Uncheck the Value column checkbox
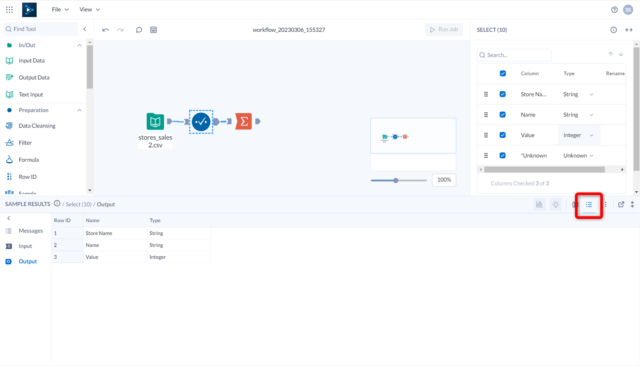 pyautogui.click(x=502, y=135)
